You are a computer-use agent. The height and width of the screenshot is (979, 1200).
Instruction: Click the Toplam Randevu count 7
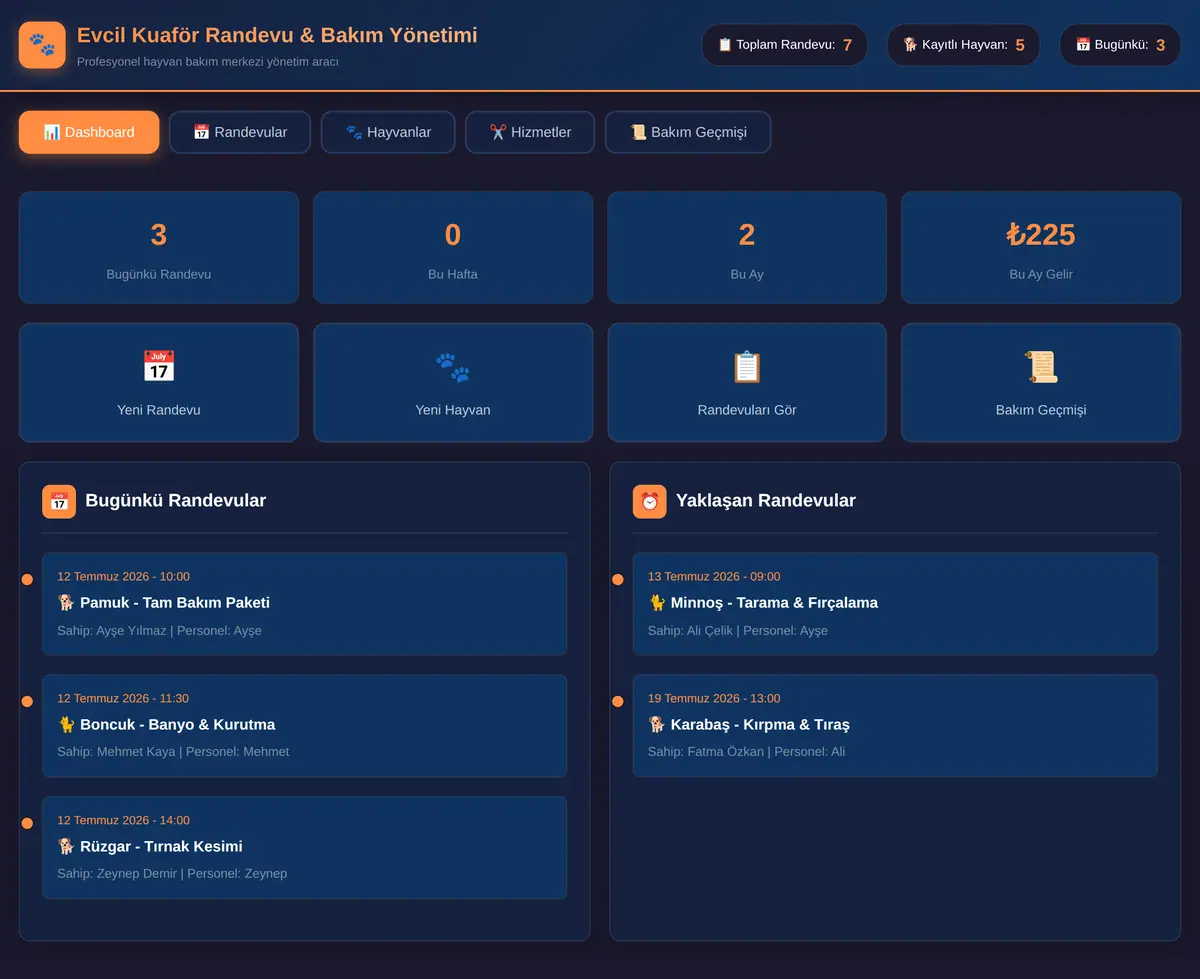(x=847, y=45)
